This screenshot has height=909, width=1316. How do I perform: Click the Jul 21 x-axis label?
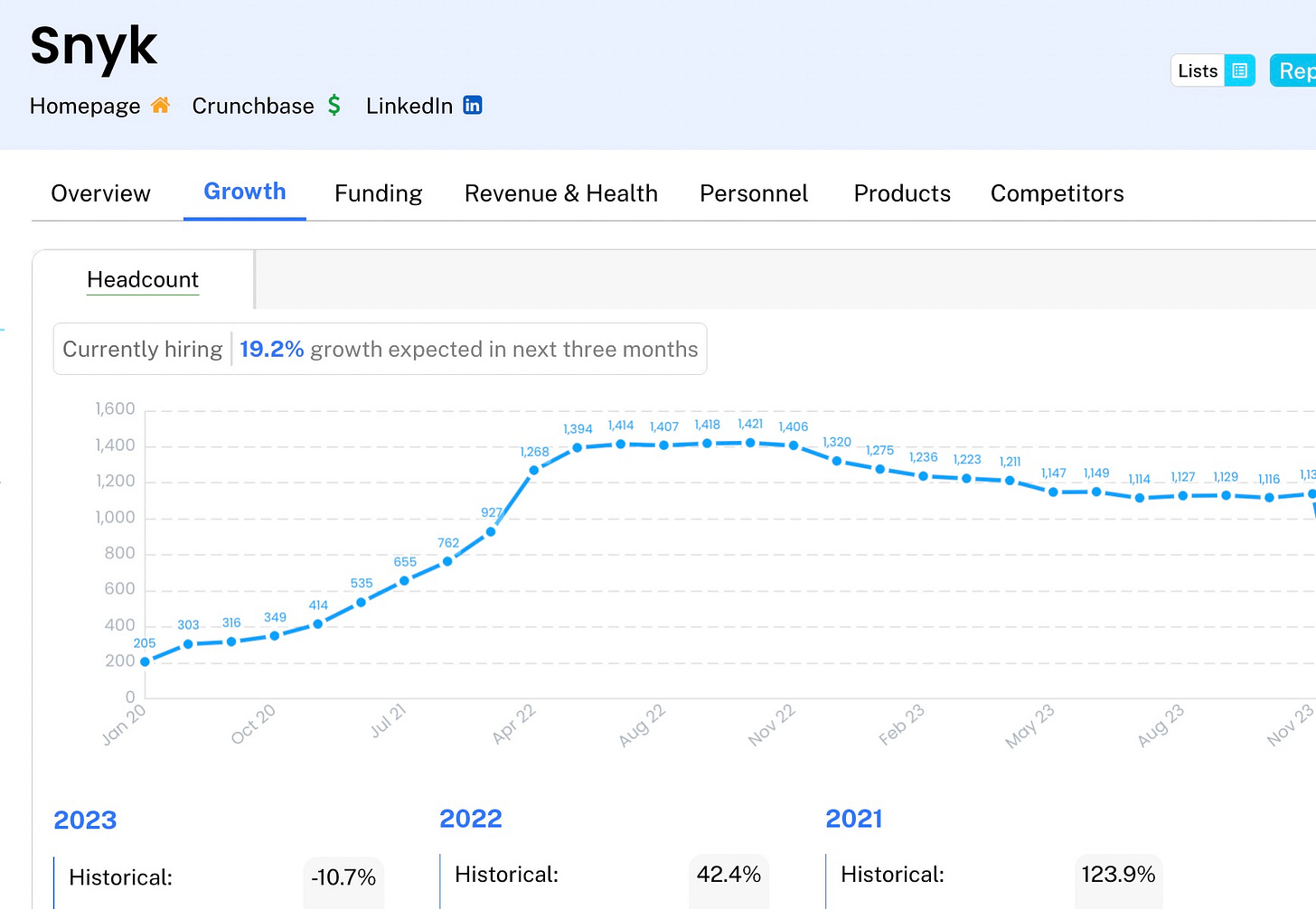(x=389, y=721)
